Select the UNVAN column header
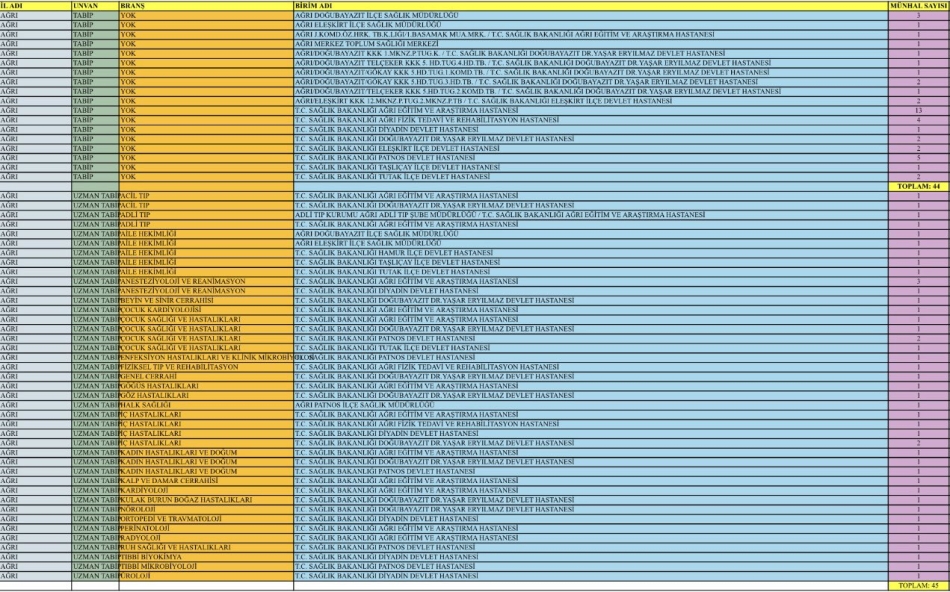 pos(95,6)
